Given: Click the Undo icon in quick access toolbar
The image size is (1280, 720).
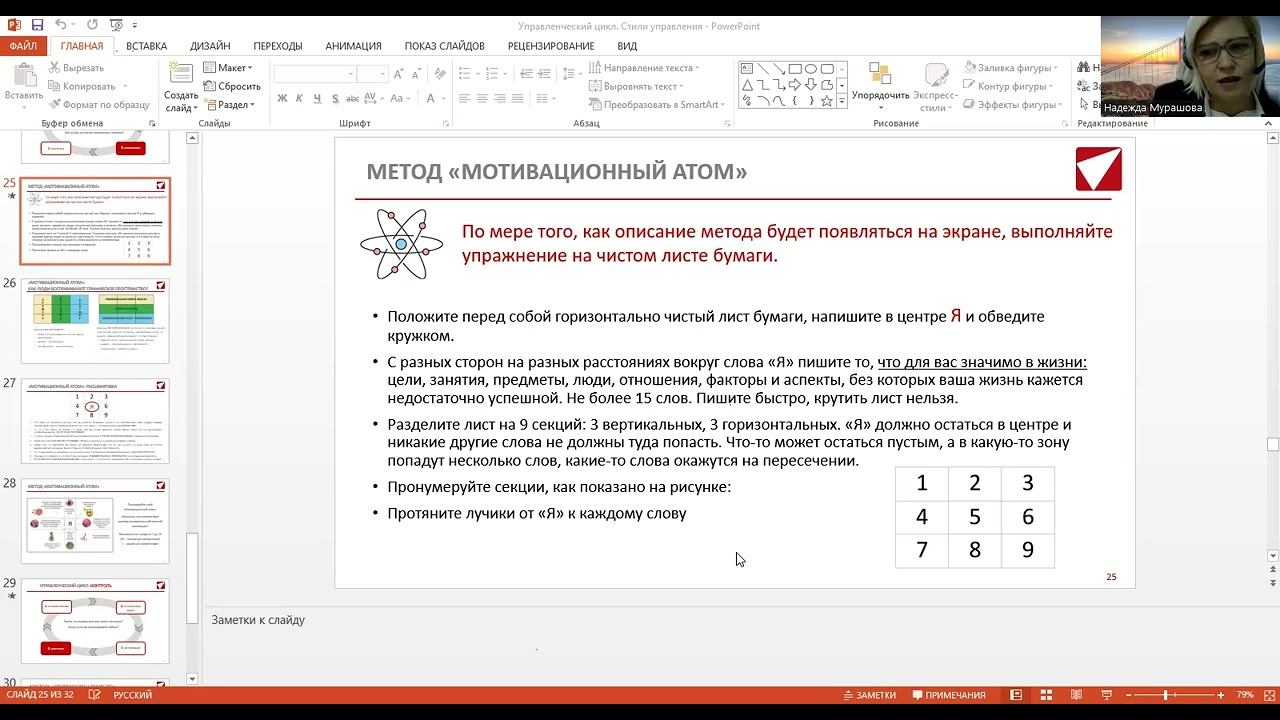Looking at the screenshot, I should (x=61, y=25).
